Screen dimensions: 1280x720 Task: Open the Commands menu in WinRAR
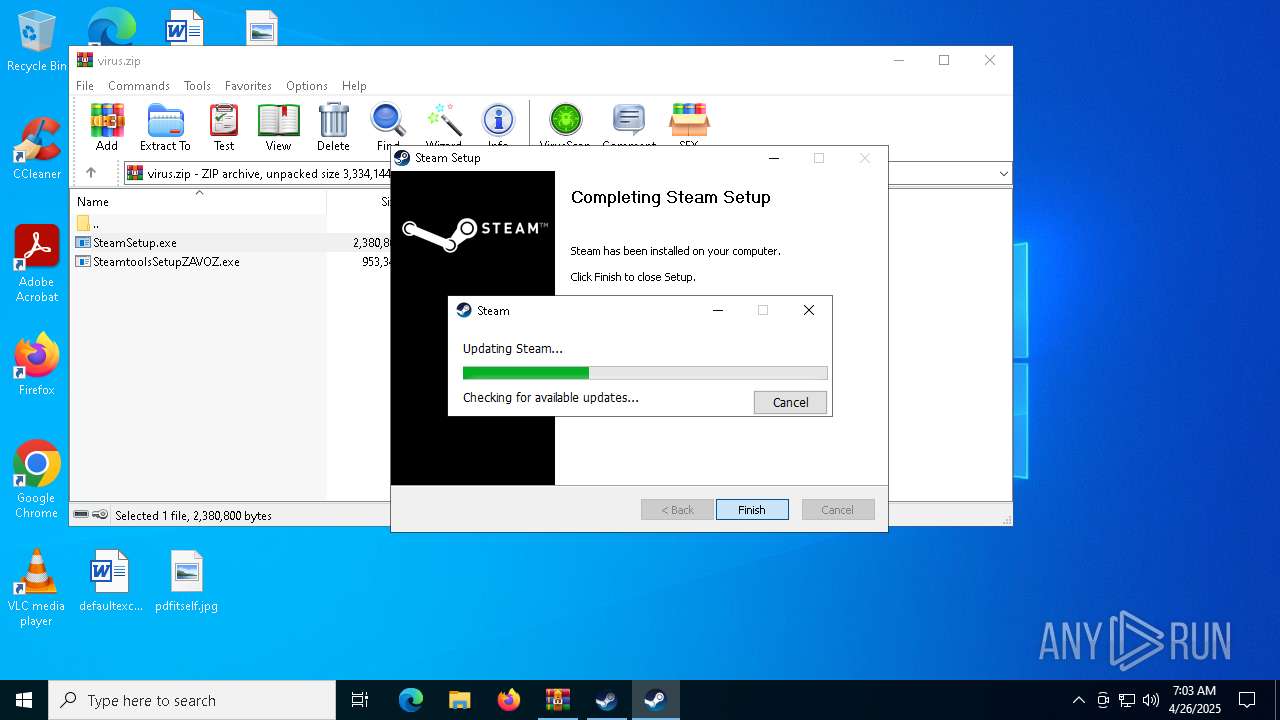point(139,86)
